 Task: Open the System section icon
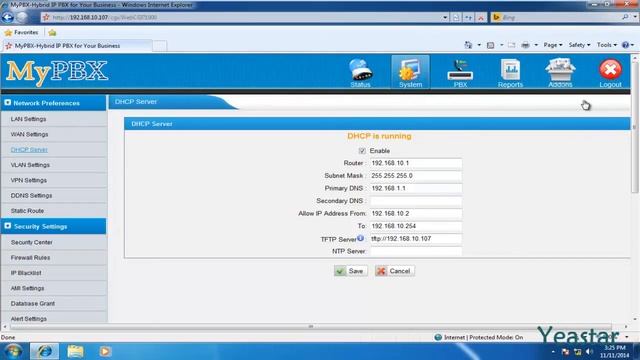[x=410, y=73]
